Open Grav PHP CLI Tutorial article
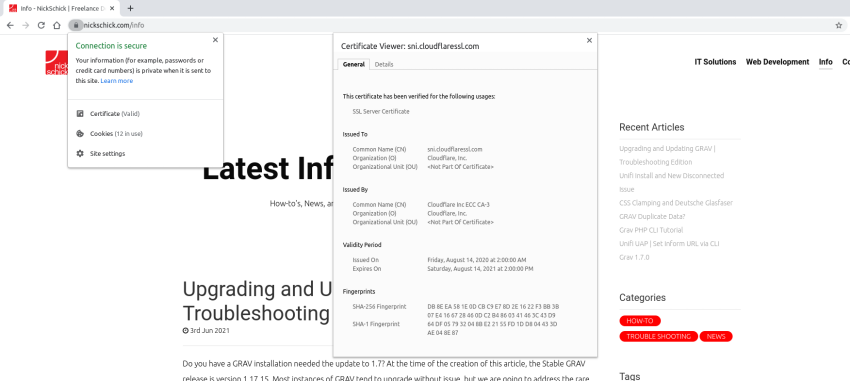 (x=651, y=230)
